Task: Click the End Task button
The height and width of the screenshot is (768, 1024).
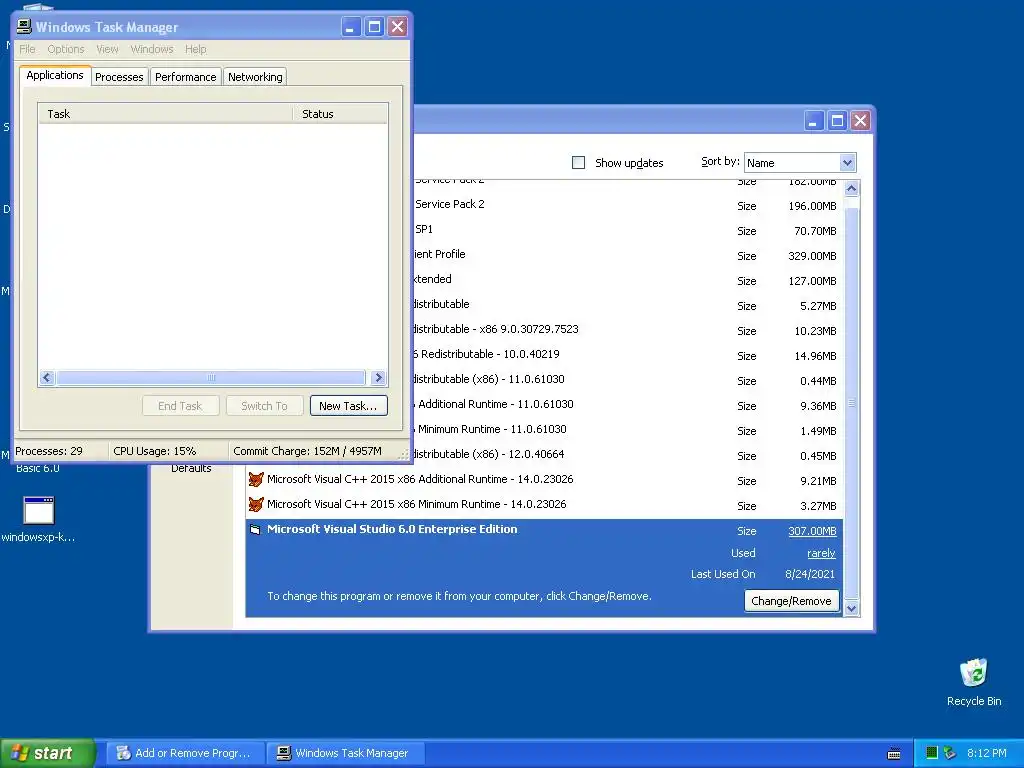Action: (180, 406)
